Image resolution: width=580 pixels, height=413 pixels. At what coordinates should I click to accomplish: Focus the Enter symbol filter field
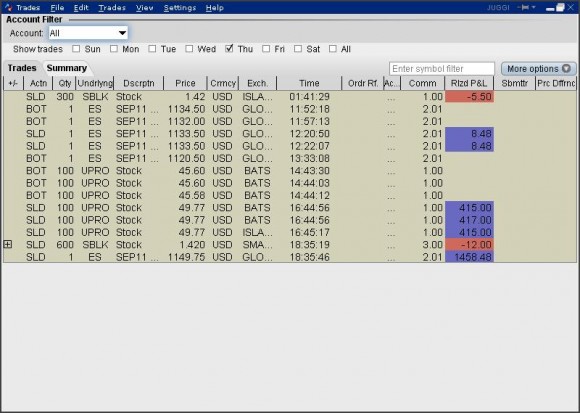click(x=442, y=69)
